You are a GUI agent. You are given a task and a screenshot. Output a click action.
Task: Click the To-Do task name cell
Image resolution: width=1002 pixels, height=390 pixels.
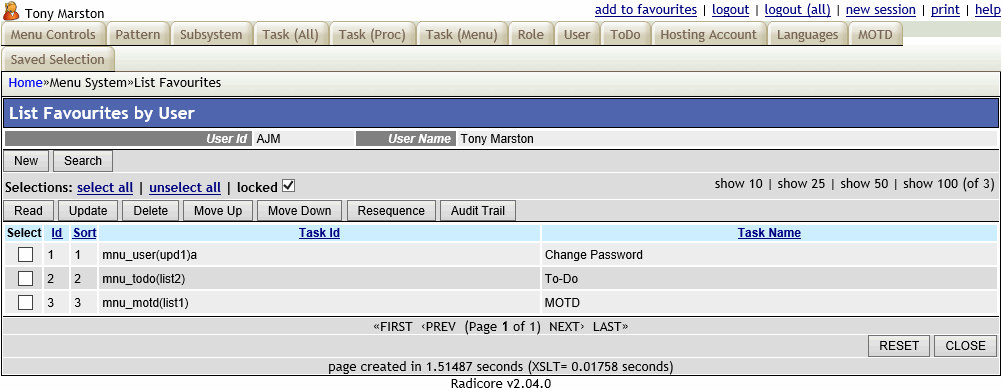click(x=770, y=279)
